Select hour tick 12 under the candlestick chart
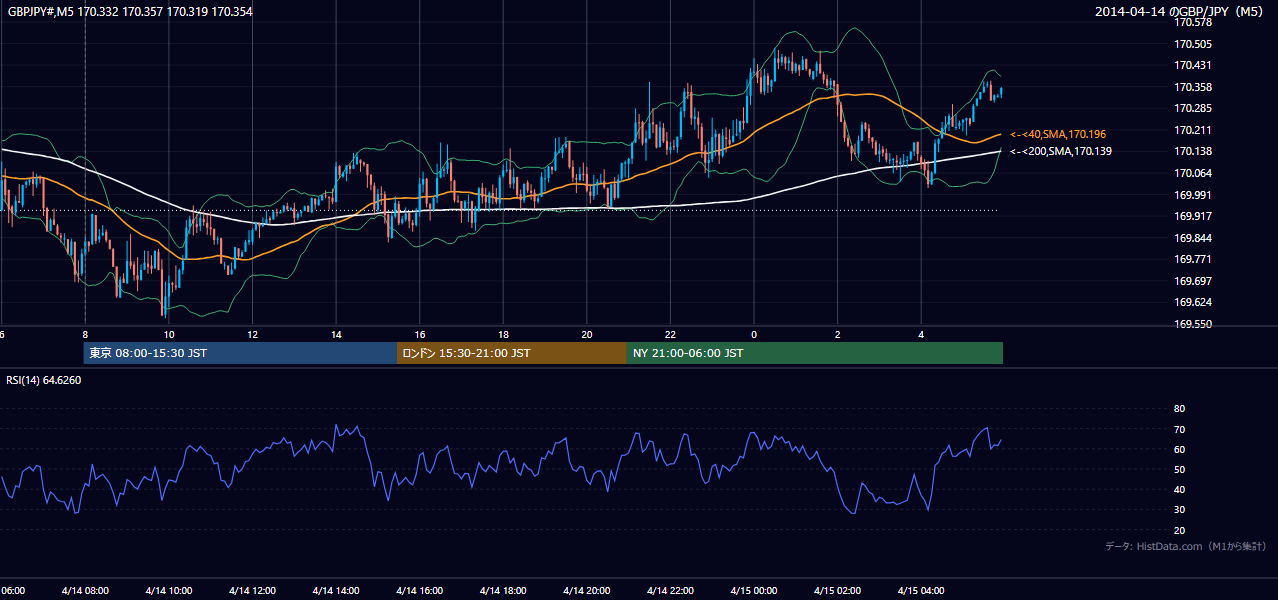1278x600 pixels. tap(252, 335)
